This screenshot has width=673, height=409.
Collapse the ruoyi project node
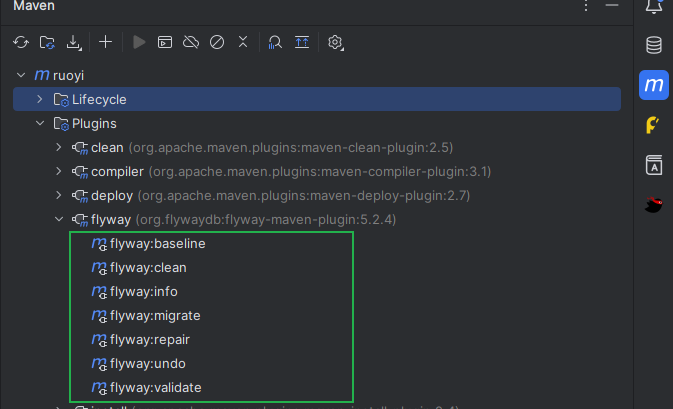tap(21, 75)
